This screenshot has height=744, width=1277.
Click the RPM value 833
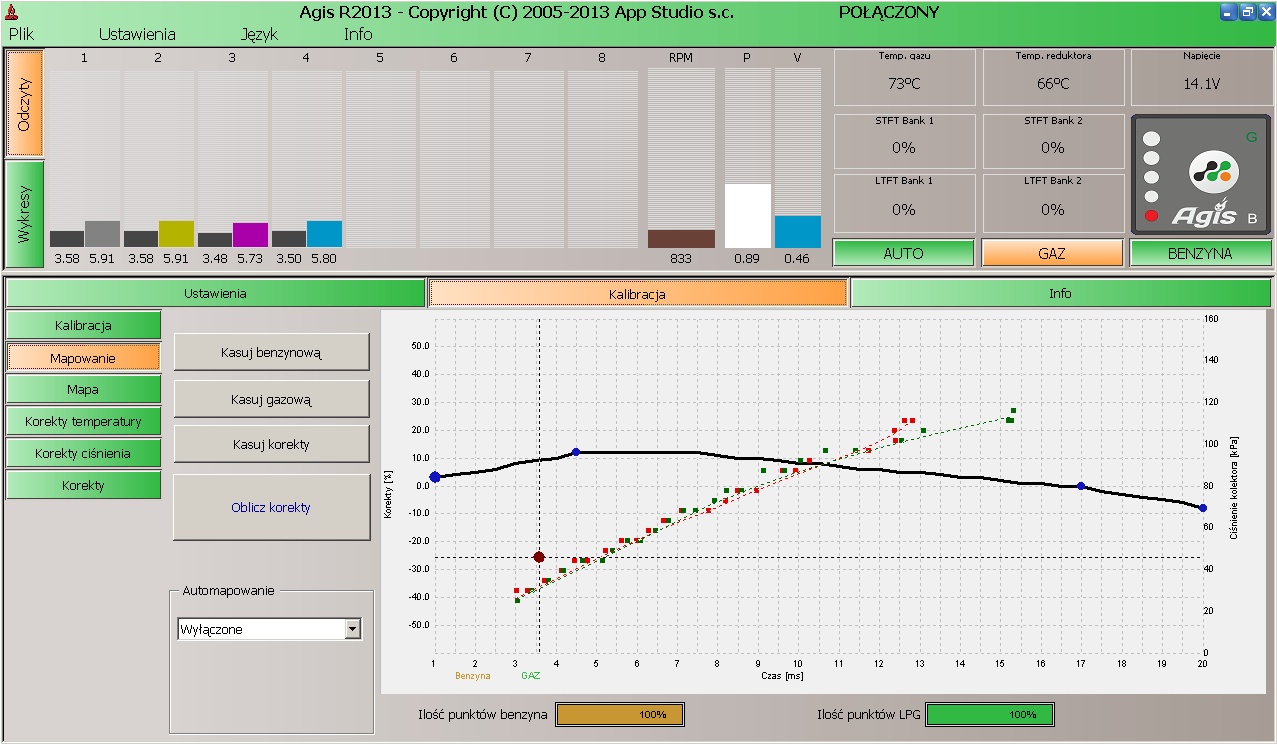[x=681, y=258]
